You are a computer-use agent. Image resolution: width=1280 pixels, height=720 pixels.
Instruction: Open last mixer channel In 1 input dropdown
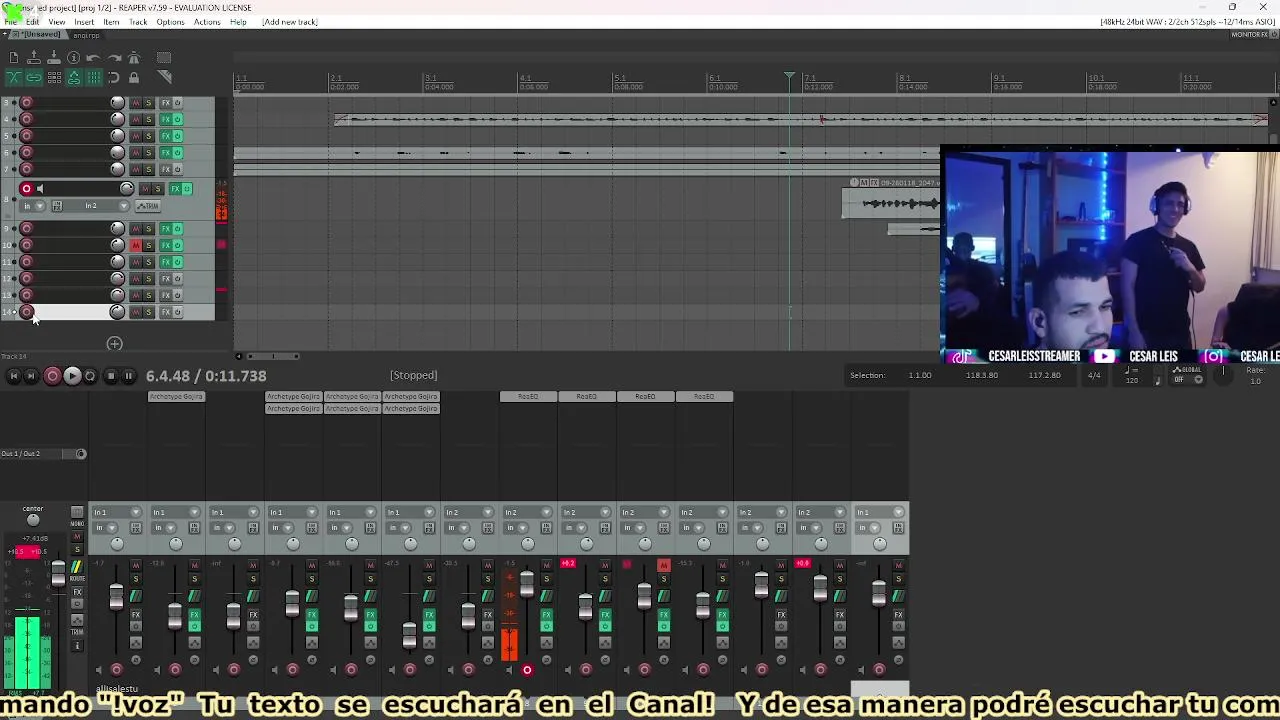[880, 513]
